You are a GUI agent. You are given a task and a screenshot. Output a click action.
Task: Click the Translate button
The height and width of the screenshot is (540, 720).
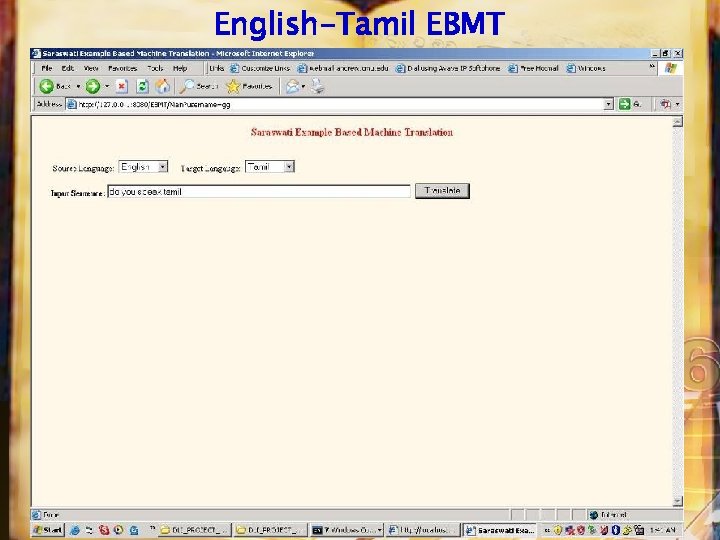pos(442,191)
